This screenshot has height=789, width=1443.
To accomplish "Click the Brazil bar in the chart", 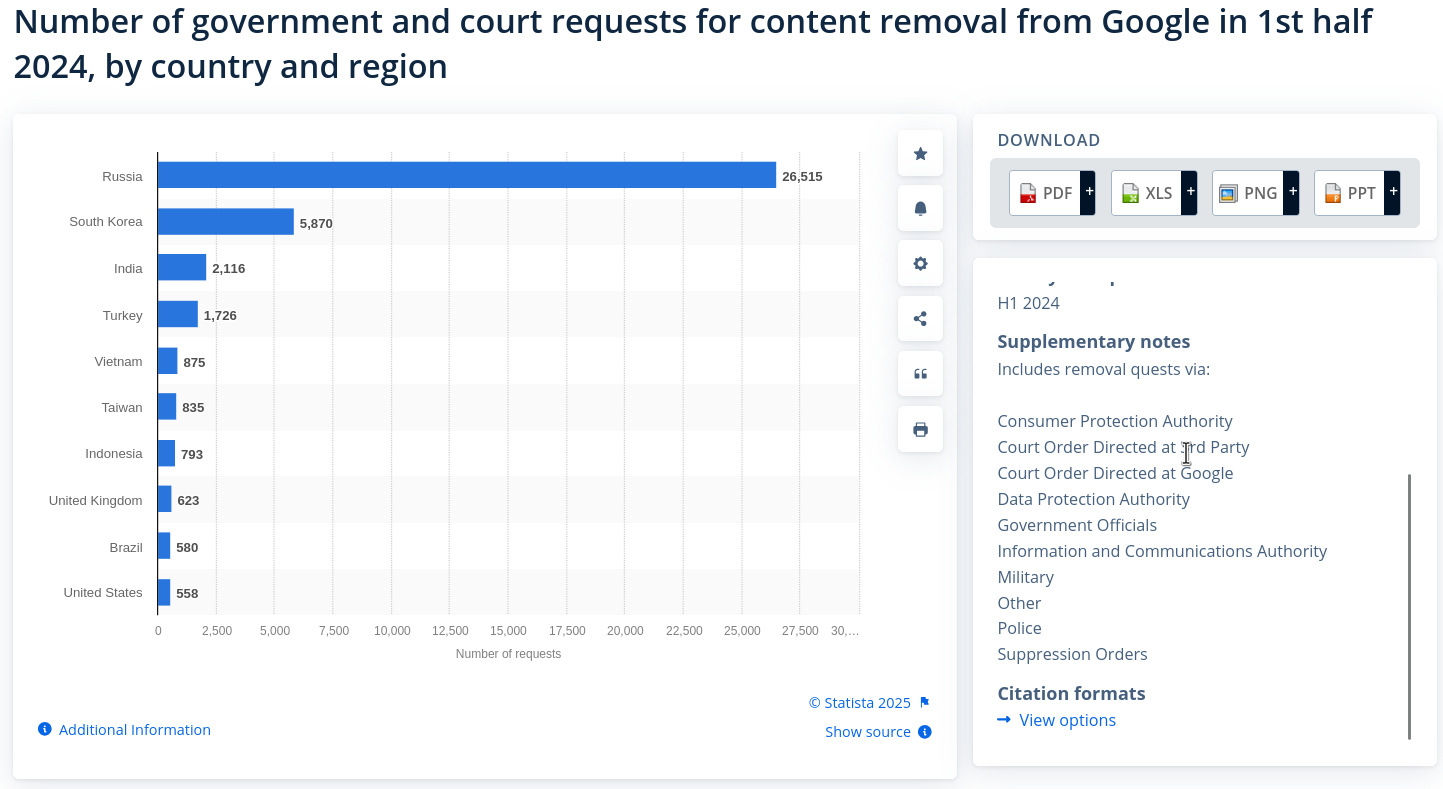I will click(x=164, y=546).
